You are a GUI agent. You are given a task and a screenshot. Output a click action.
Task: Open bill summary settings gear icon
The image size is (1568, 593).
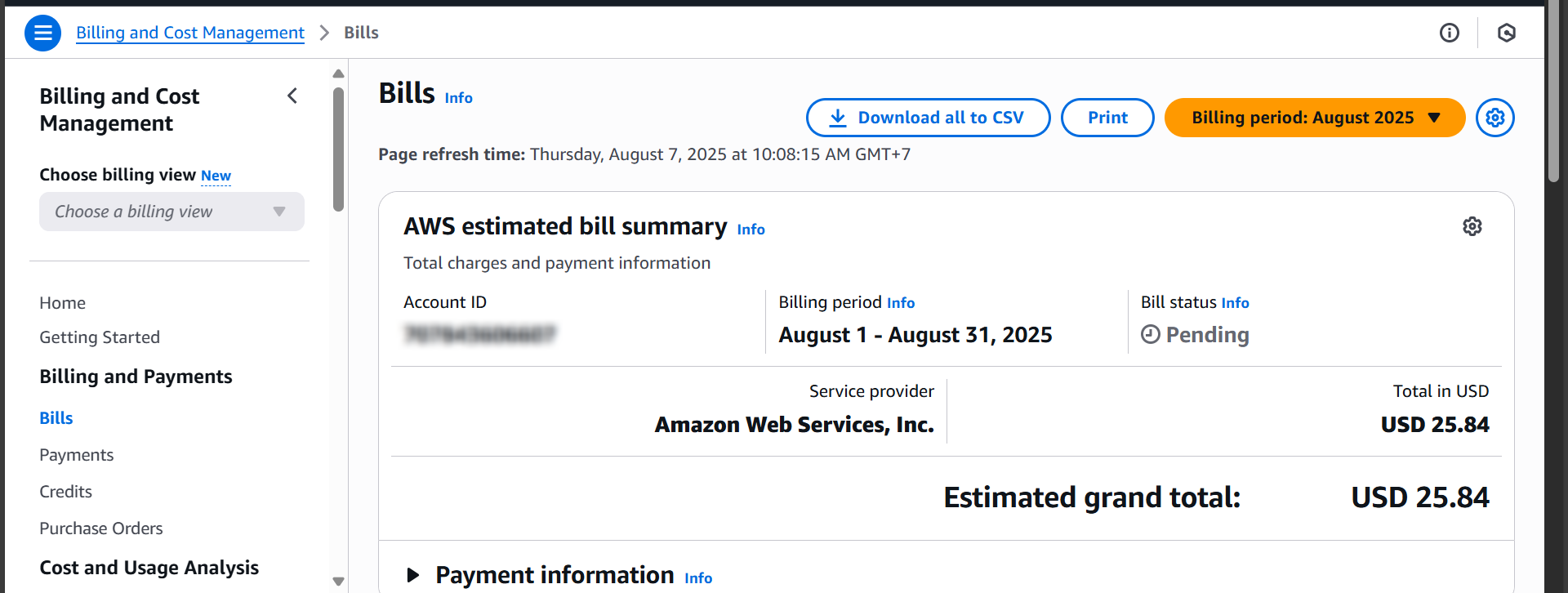[1472, 226]
